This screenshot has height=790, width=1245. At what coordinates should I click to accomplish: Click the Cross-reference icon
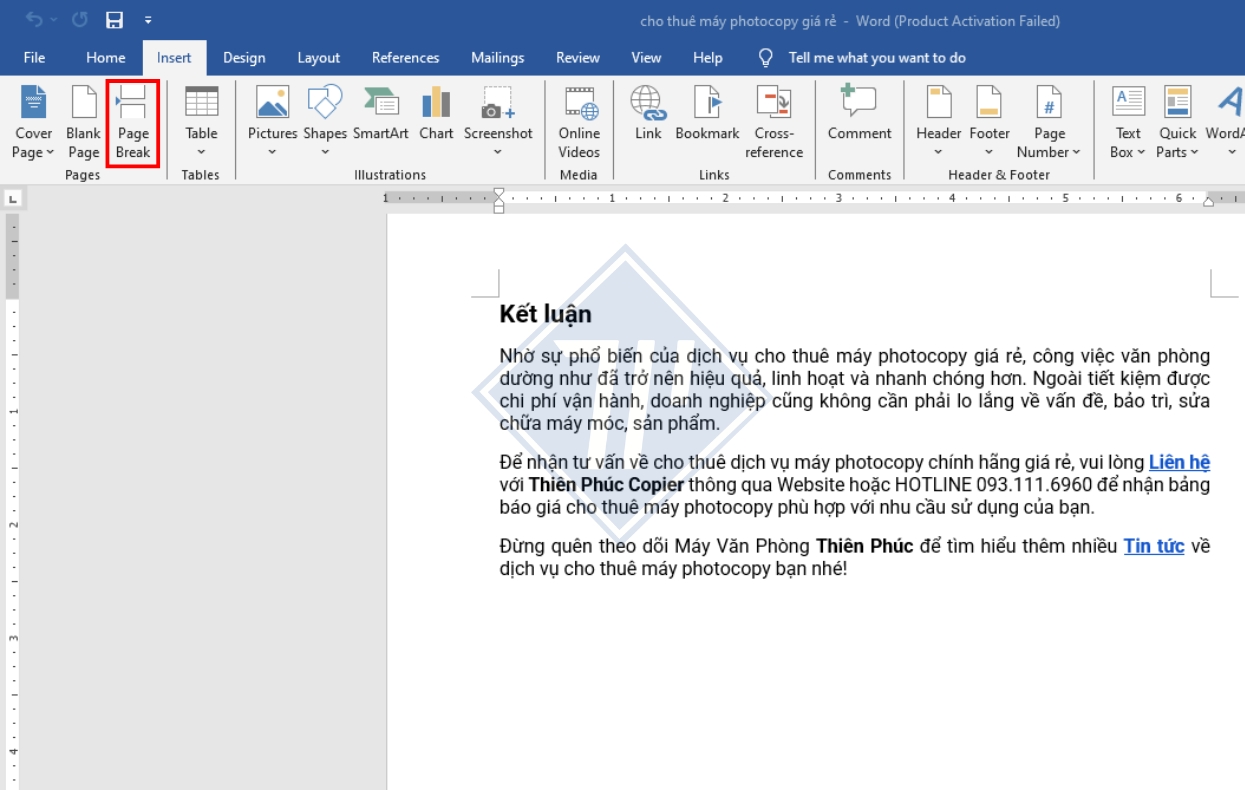pos(773,103)
